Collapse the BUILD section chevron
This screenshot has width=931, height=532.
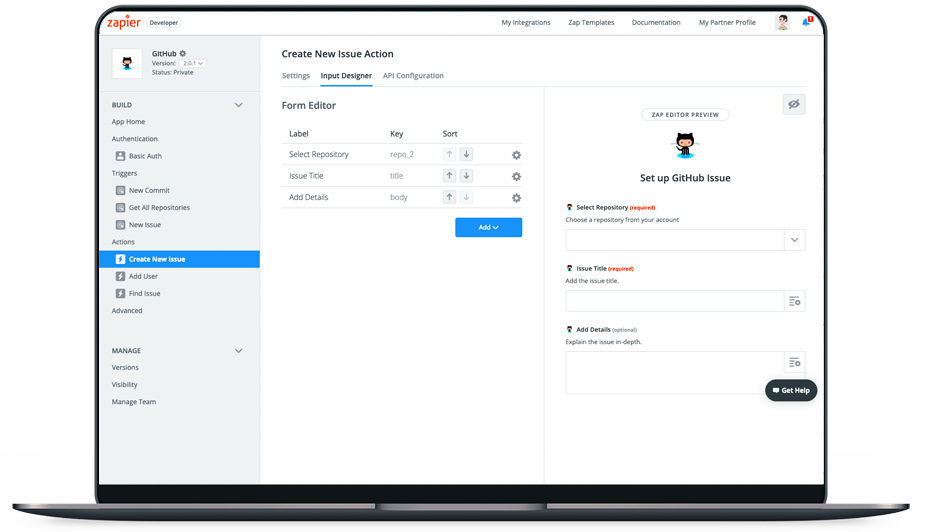239,105
